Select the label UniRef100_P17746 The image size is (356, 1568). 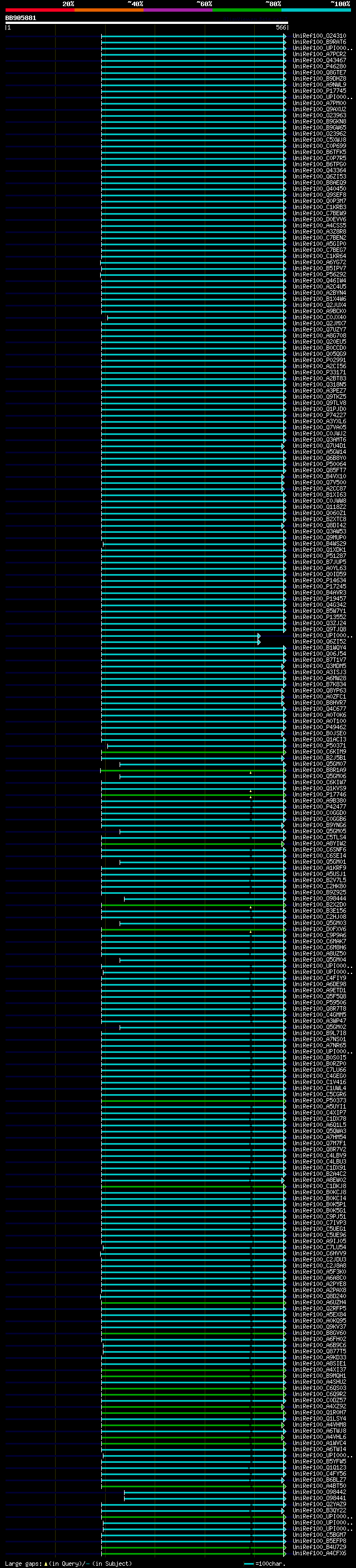click(x=319, y=794)
